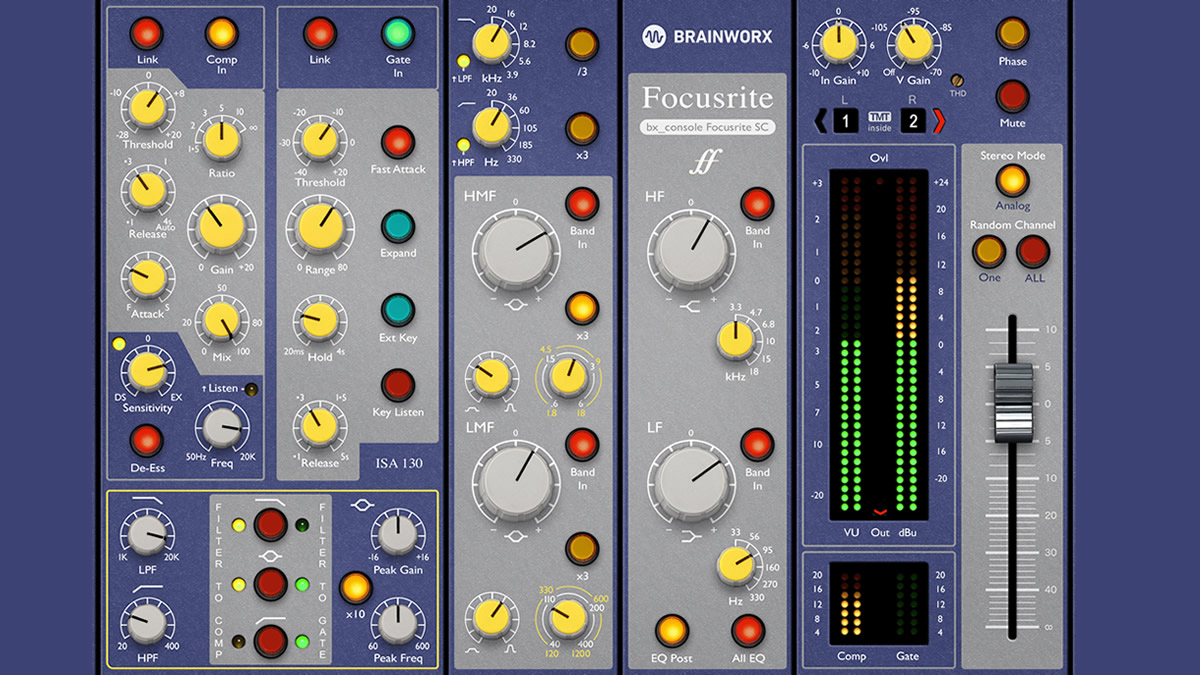Click the gate Threshold knob
Viewport: 1200px width, 675px height.
click(x=320, y=143)
